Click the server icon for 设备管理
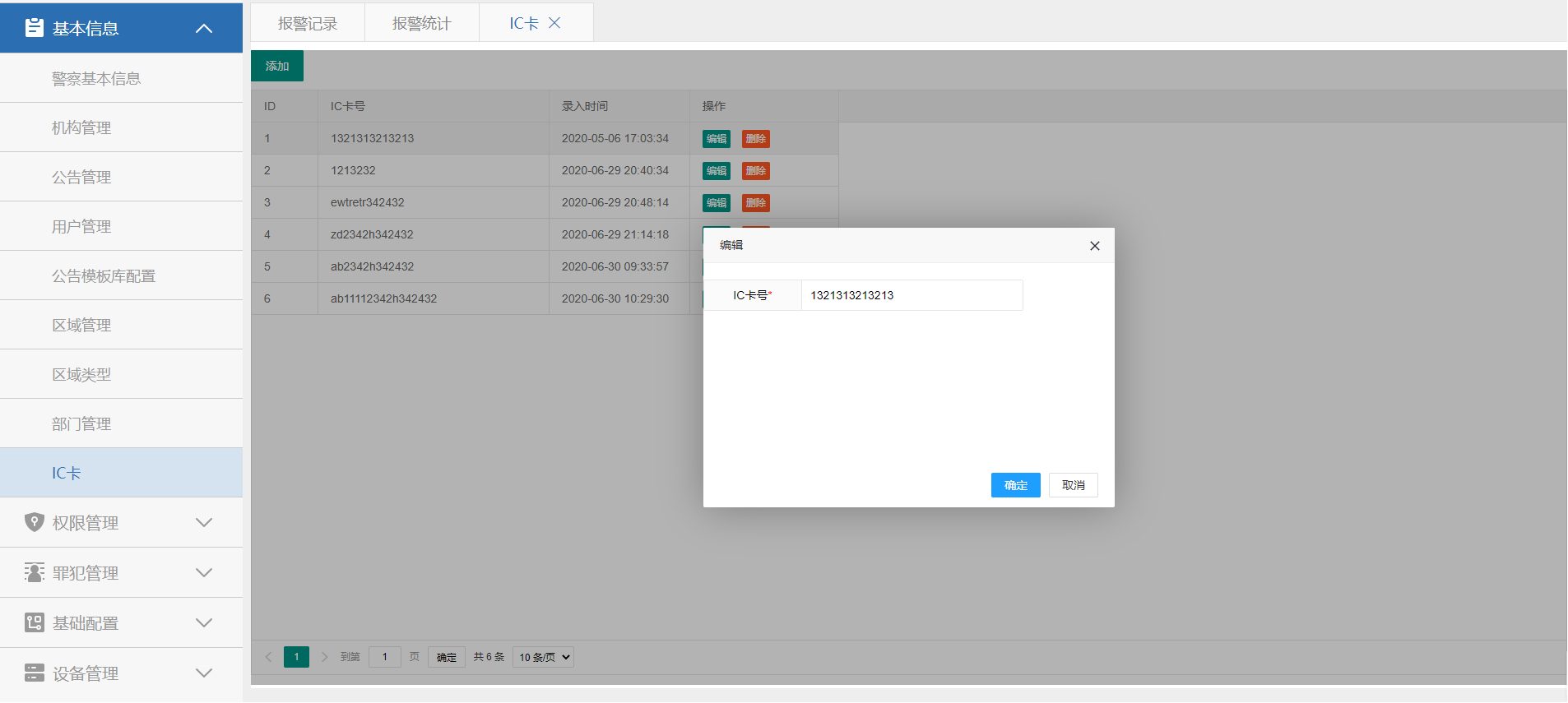The width and height of the screenshot is (1568, 703). click(x=34, y=673)
